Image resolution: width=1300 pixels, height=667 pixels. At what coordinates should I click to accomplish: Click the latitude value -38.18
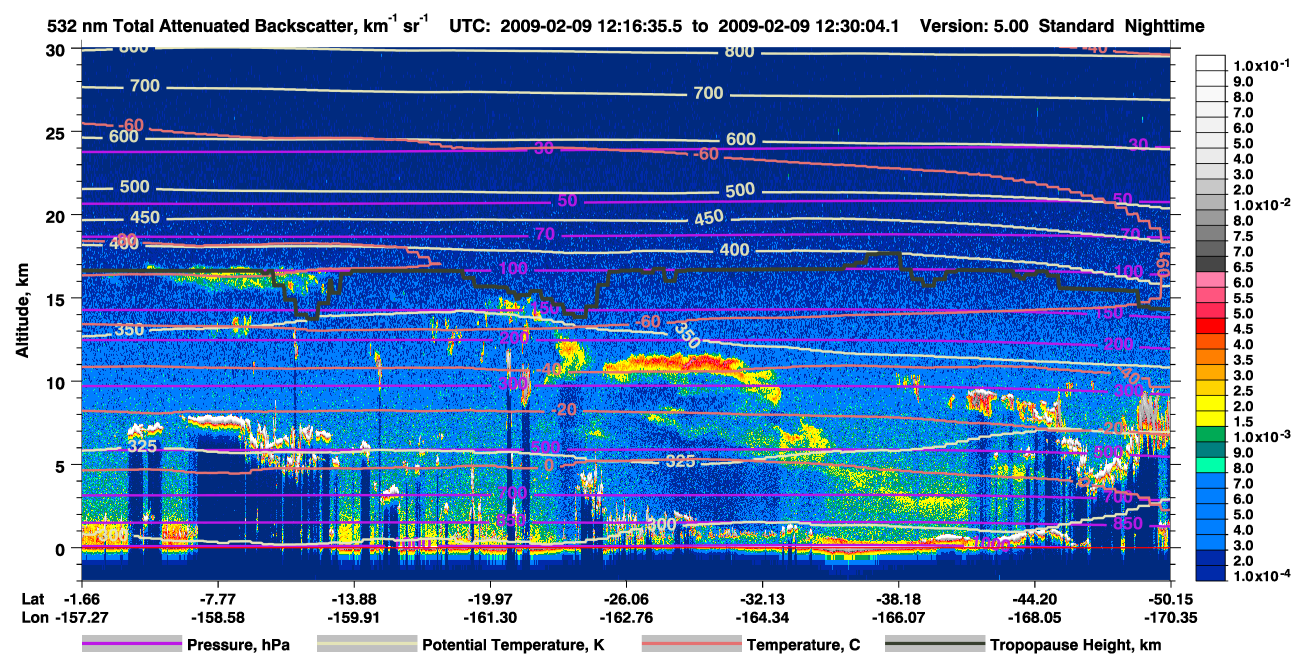pyautogui.click(x=898, y=598)
